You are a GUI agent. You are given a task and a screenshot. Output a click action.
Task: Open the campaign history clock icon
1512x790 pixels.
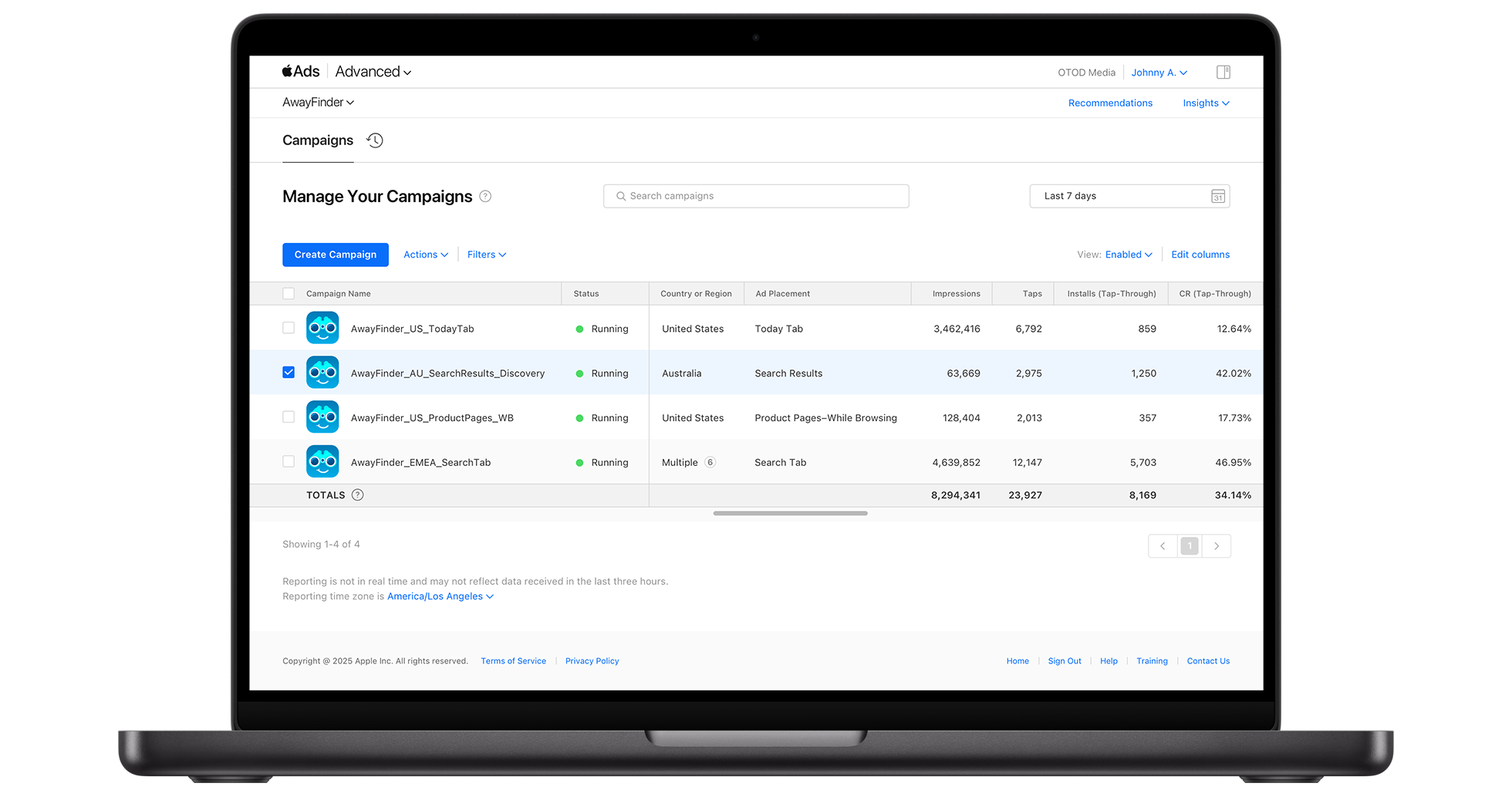pyautogui.click(x=375, y=140)
